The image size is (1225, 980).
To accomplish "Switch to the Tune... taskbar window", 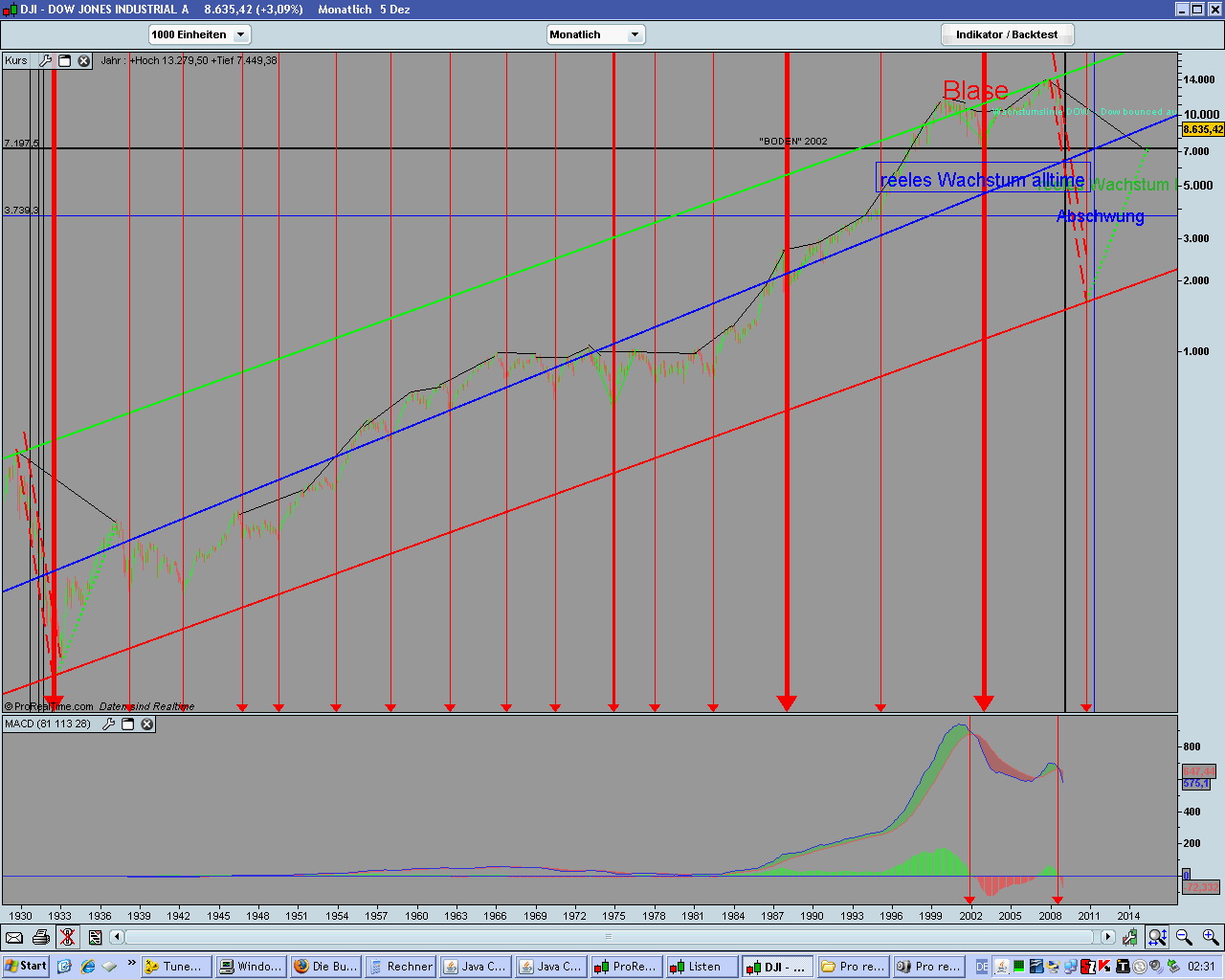I will [175, 967].
